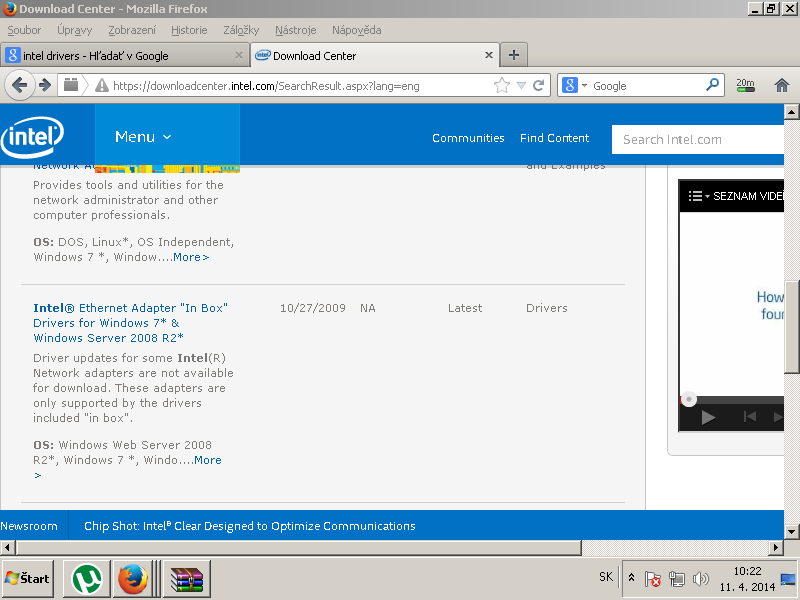Close the Download Center tab
This screenshot has height=600, width=800.
[x=489, y=55]
